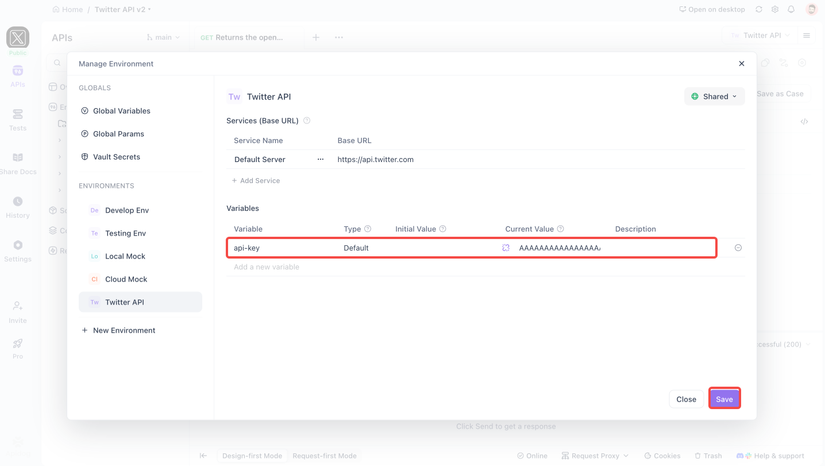The image size is (825, 466).
Task: Show help icon next to Initial Value
Action: point(442,229)
